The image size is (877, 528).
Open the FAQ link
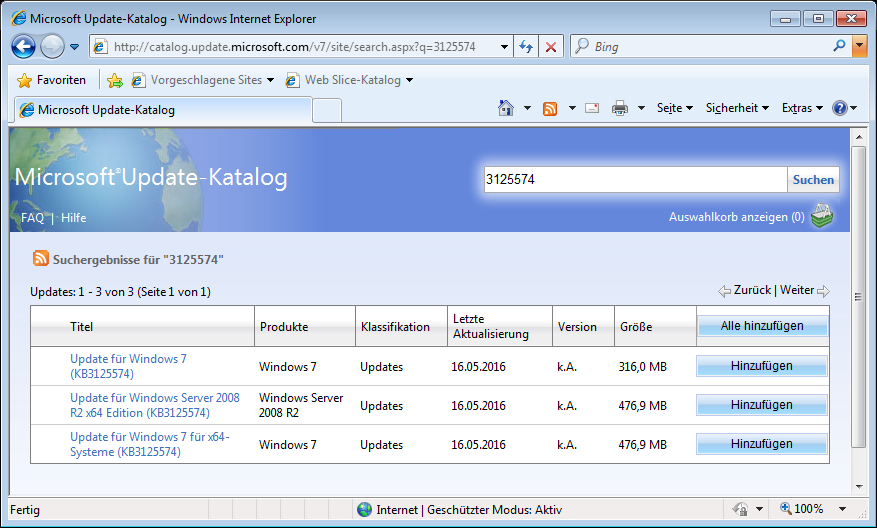coord(32,218)
